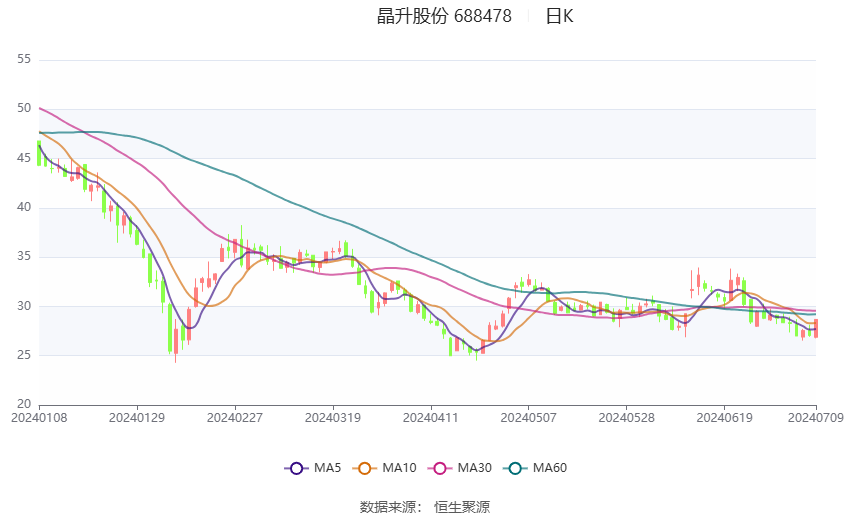This screenshot has width=850, height=517.
Task: Click the x-axis date 20240227
Action: [235, 418]
